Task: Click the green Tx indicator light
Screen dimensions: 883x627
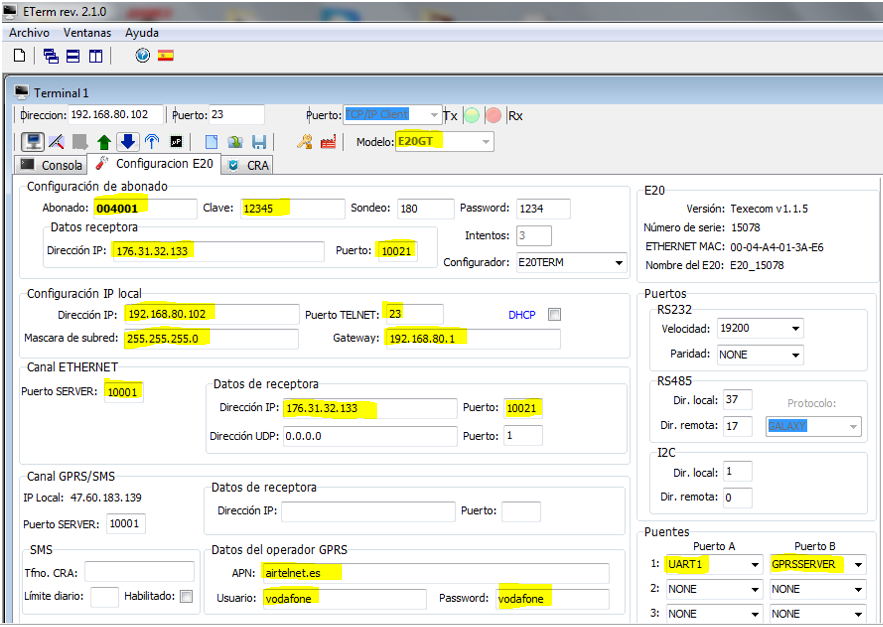Action: tap(471, 115)
